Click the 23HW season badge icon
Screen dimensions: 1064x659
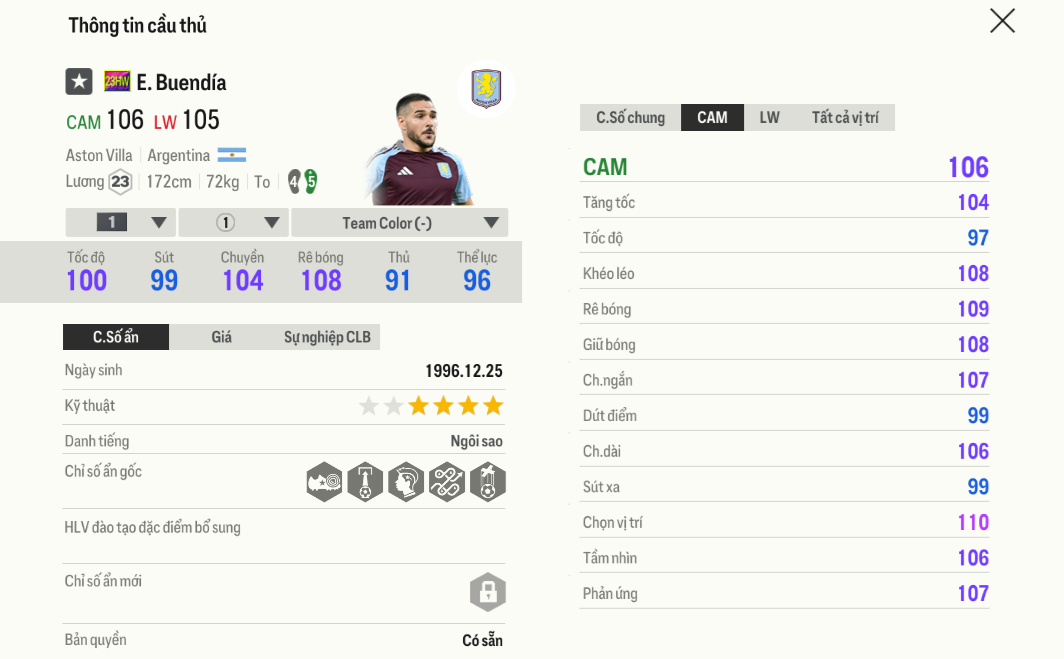click(117, 82)
